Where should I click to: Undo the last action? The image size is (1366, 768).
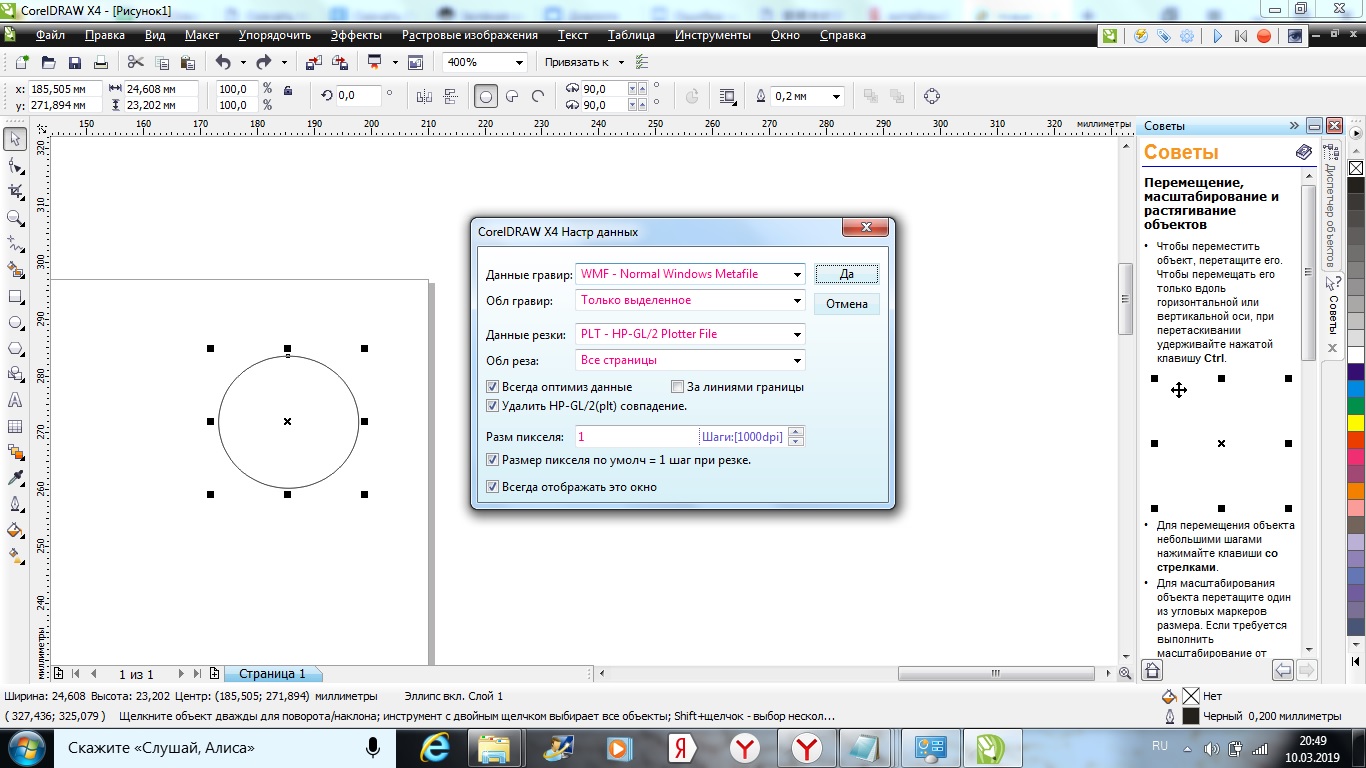pos(223,62)
